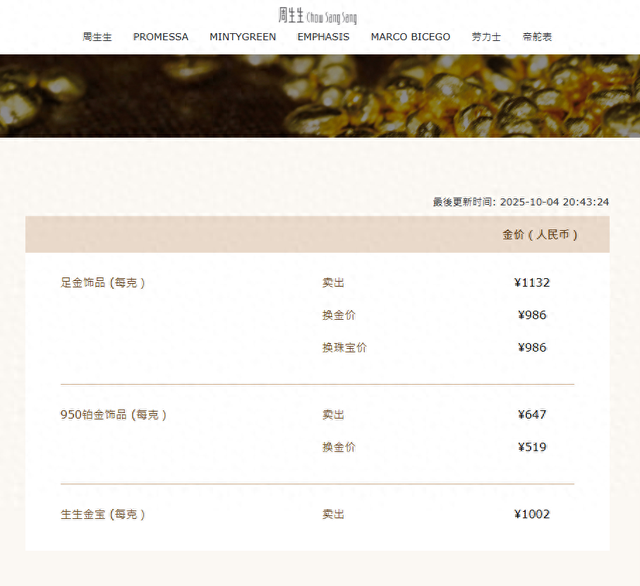This screenshot has width=640, height=586.
Task: Open the MARCO BICEGO menu item
Action: click(x=411, y=37)
